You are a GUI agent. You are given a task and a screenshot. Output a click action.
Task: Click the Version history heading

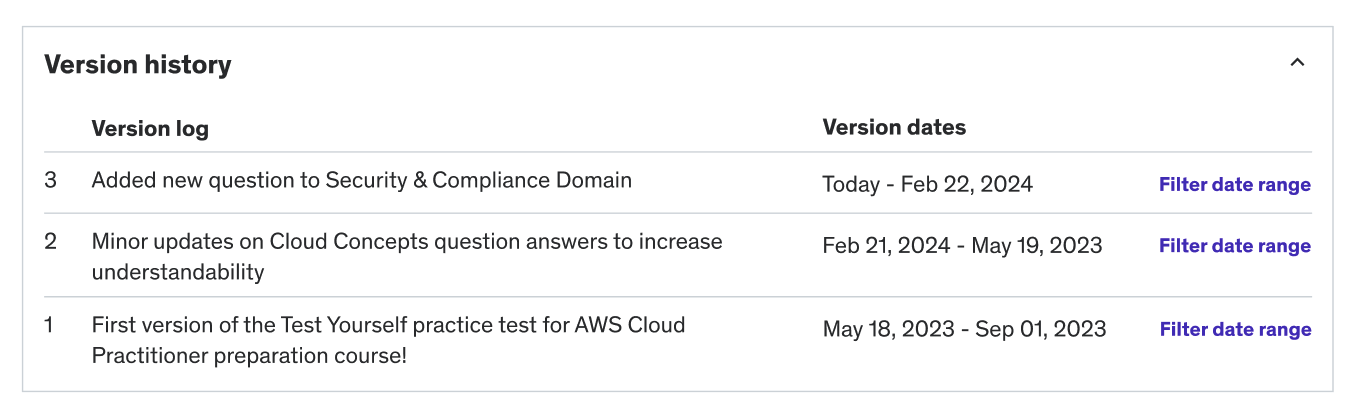pos(138,65)
